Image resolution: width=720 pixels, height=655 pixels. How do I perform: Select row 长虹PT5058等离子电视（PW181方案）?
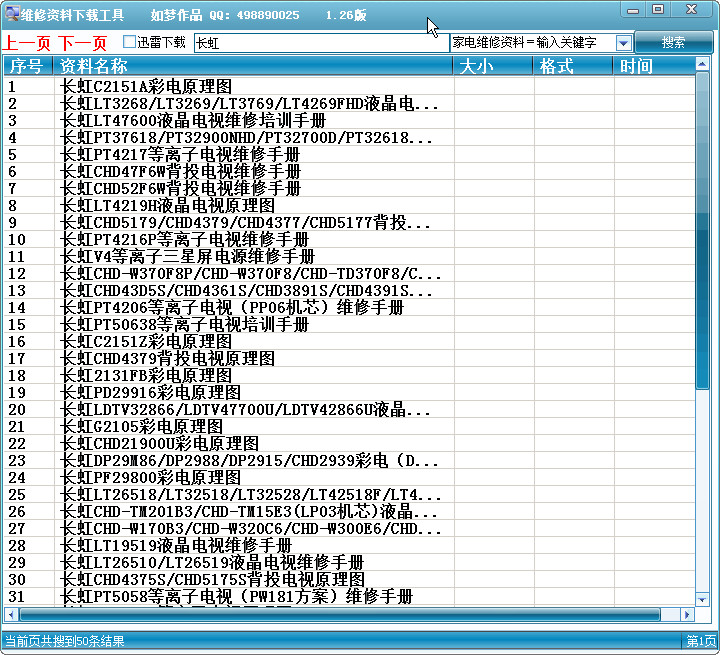tap(349, 596)
